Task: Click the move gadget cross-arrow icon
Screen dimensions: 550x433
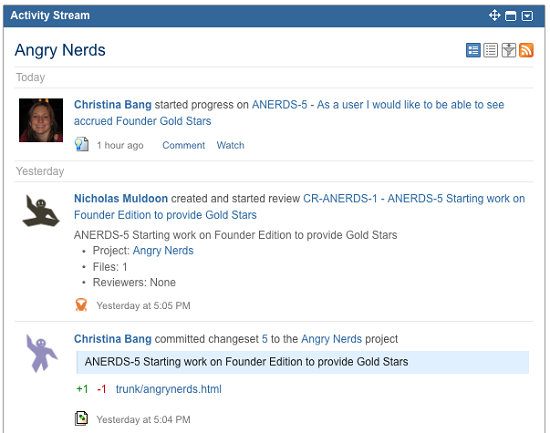Action: click(495, 15)
